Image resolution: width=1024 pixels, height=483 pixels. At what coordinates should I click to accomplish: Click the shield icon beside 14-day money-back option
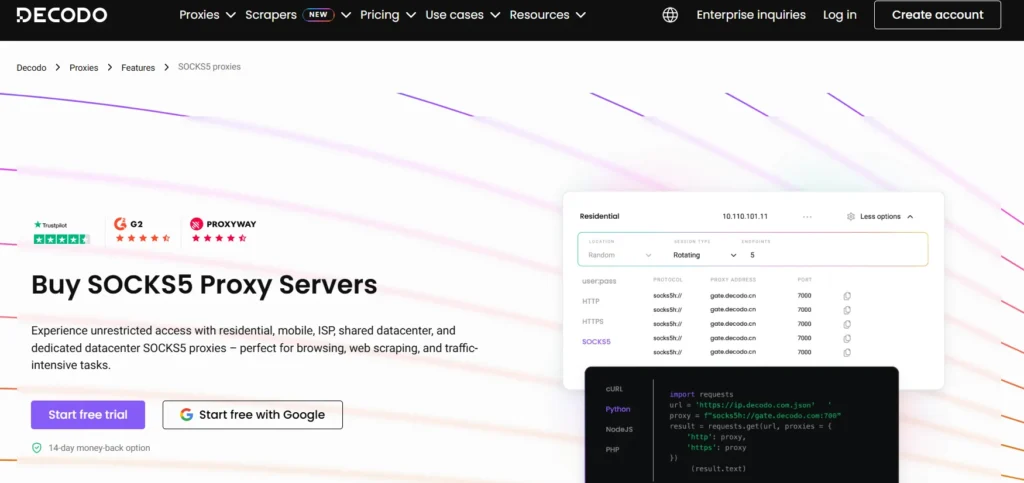(x=37, y=448)
